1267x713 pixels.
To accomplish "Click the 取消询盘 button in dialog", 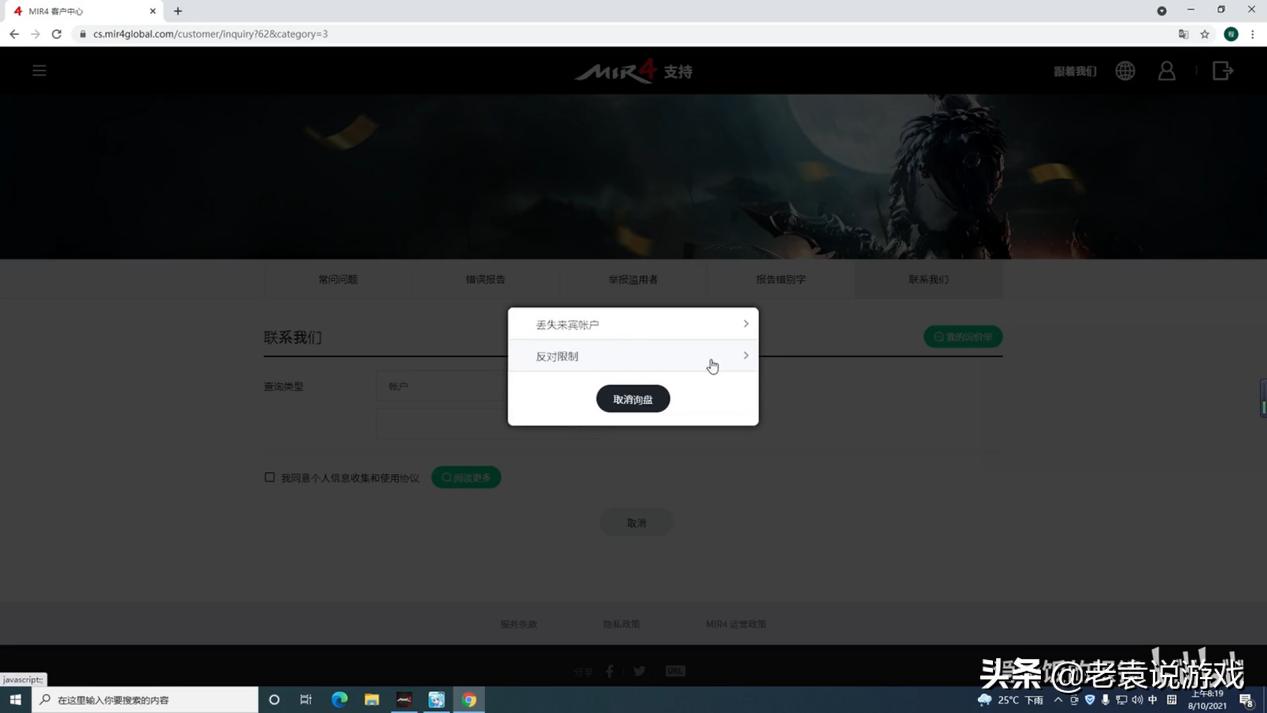I will click(x=632, y=398).
